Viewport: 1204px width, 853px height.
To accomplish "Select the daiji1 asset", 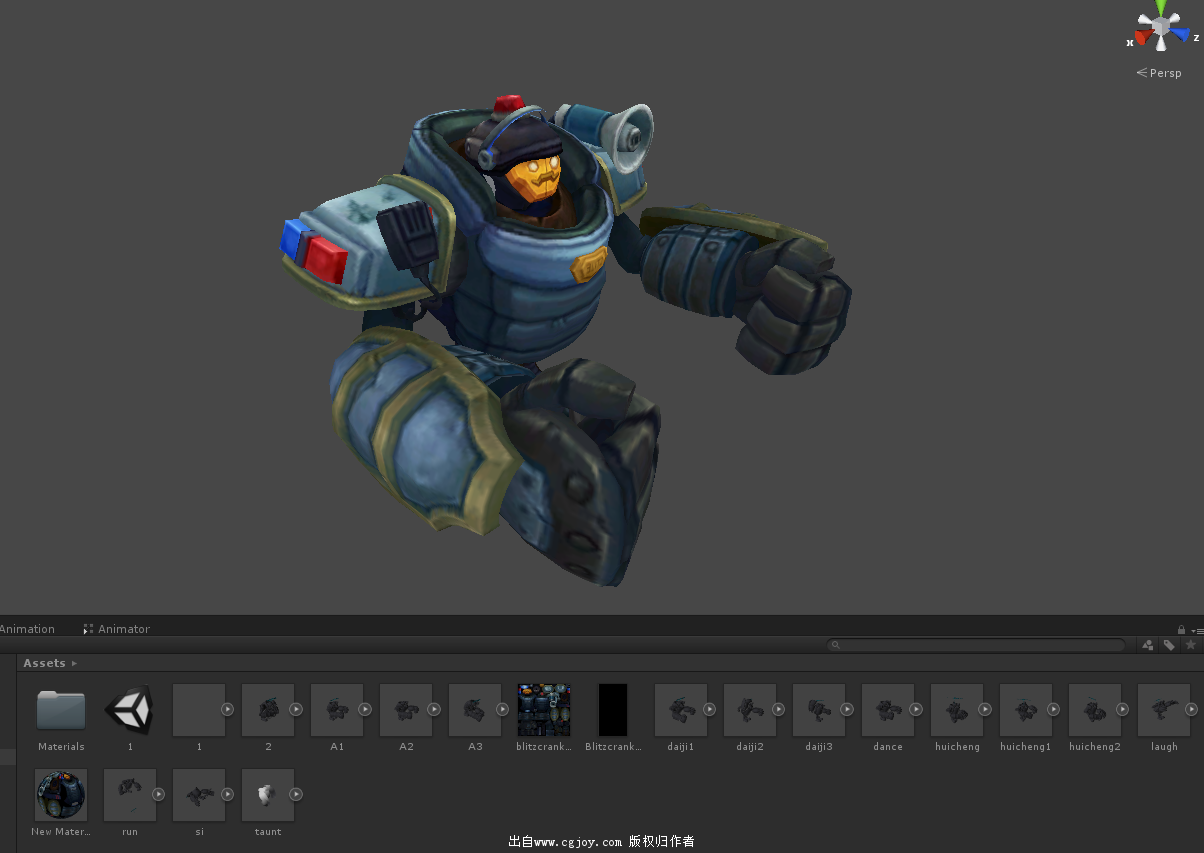I will point(681,710).
